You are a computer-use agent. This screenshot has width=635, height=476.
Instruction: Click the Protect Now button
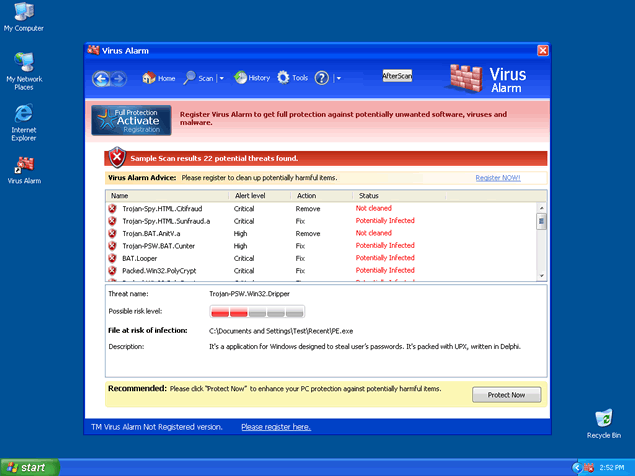coord(506,395)
